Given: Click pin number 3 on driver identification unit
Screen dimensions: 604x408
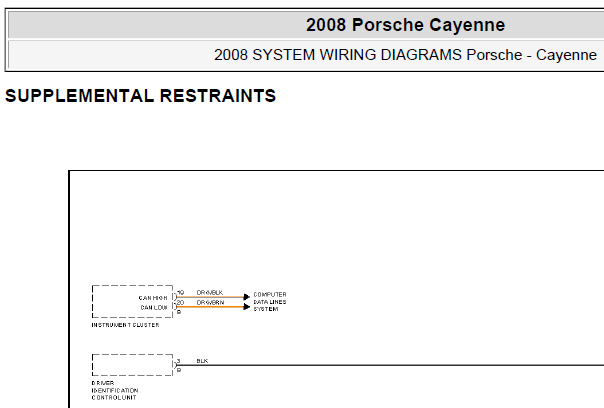Looking at the screenshot, I should [179, 361].
